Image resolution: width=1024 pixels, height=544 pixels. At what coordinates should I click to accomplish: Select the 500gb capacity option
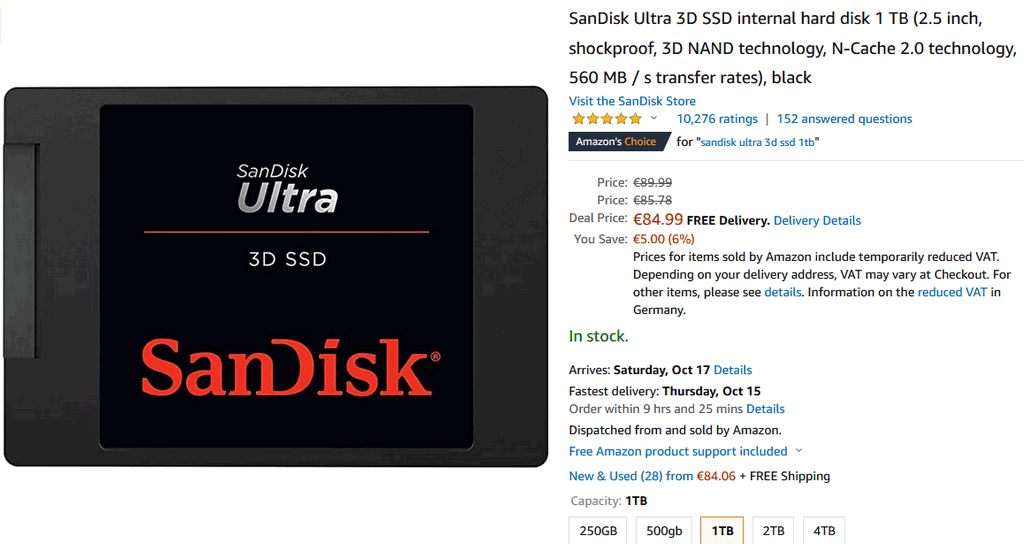[664, 530]
